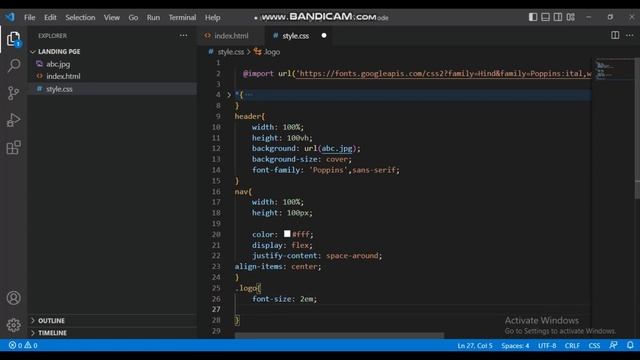Open Explorer Views and More Actions ellipsis

point(183,36)
